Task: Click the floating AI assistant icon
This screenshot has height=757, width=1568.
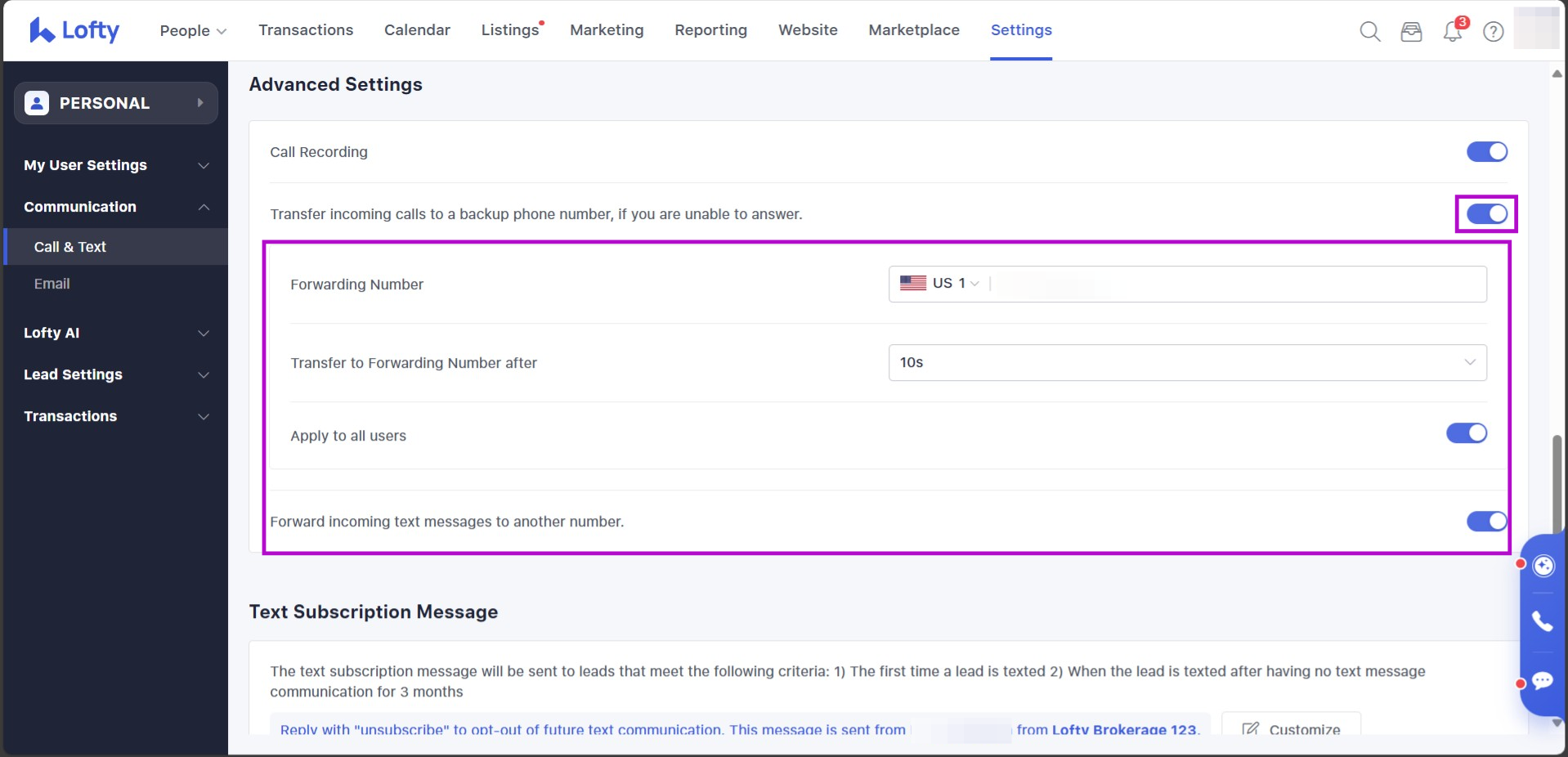Action: tap(1543, 566)
